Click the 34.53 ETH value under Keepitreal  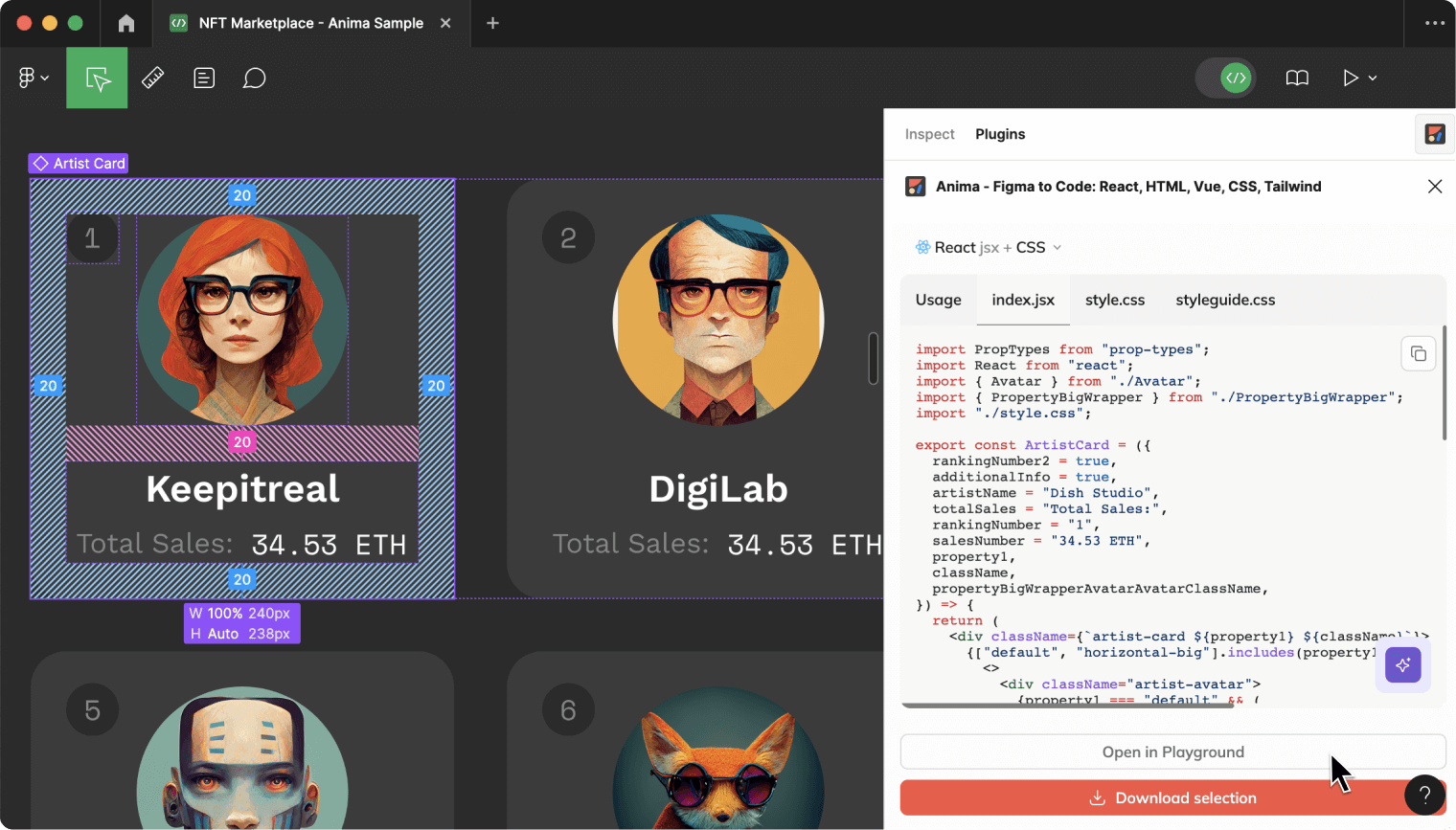(329, 545)
